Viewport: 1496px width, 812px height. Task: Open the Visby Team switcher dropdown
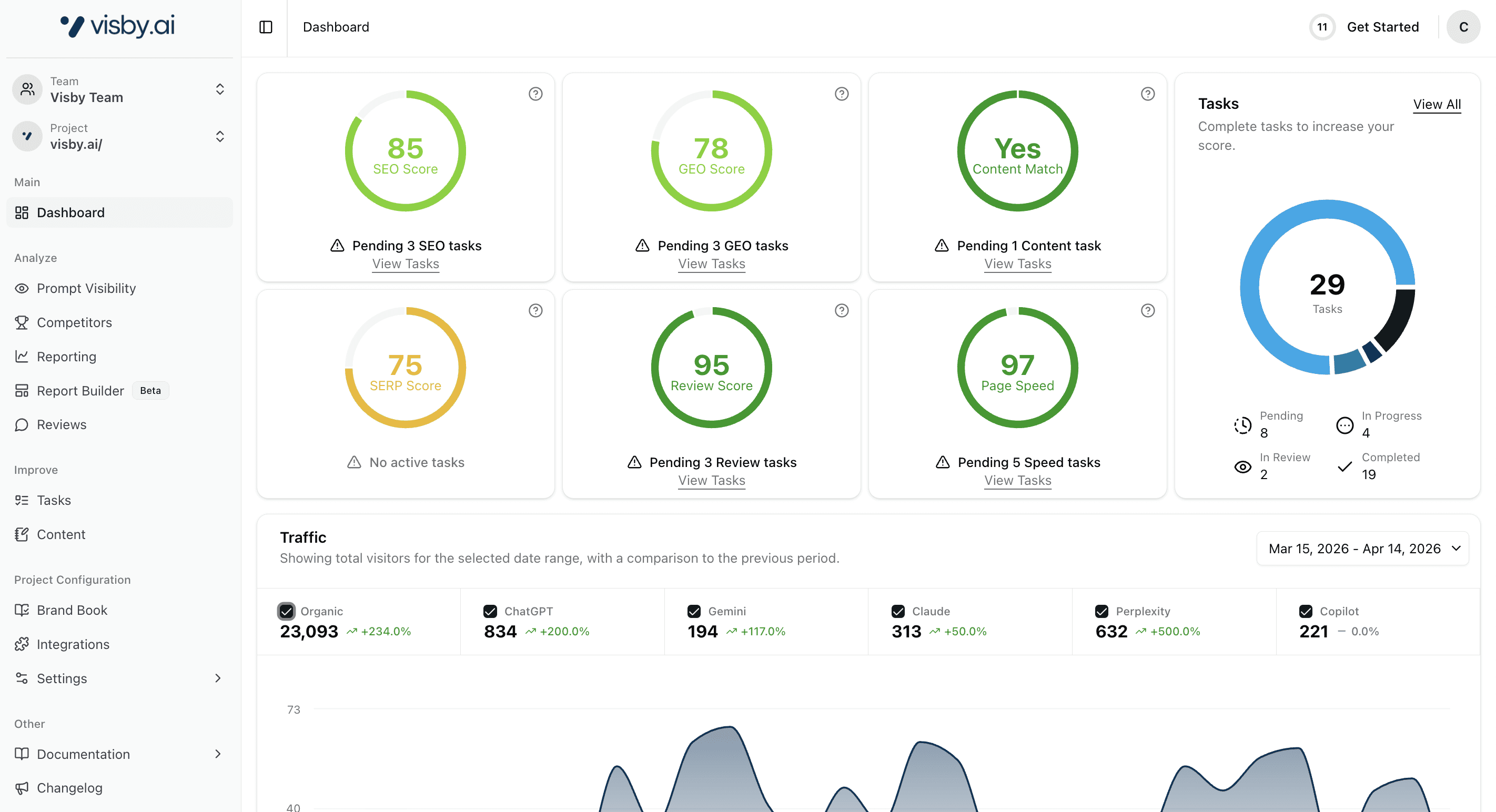pos(219,89)
